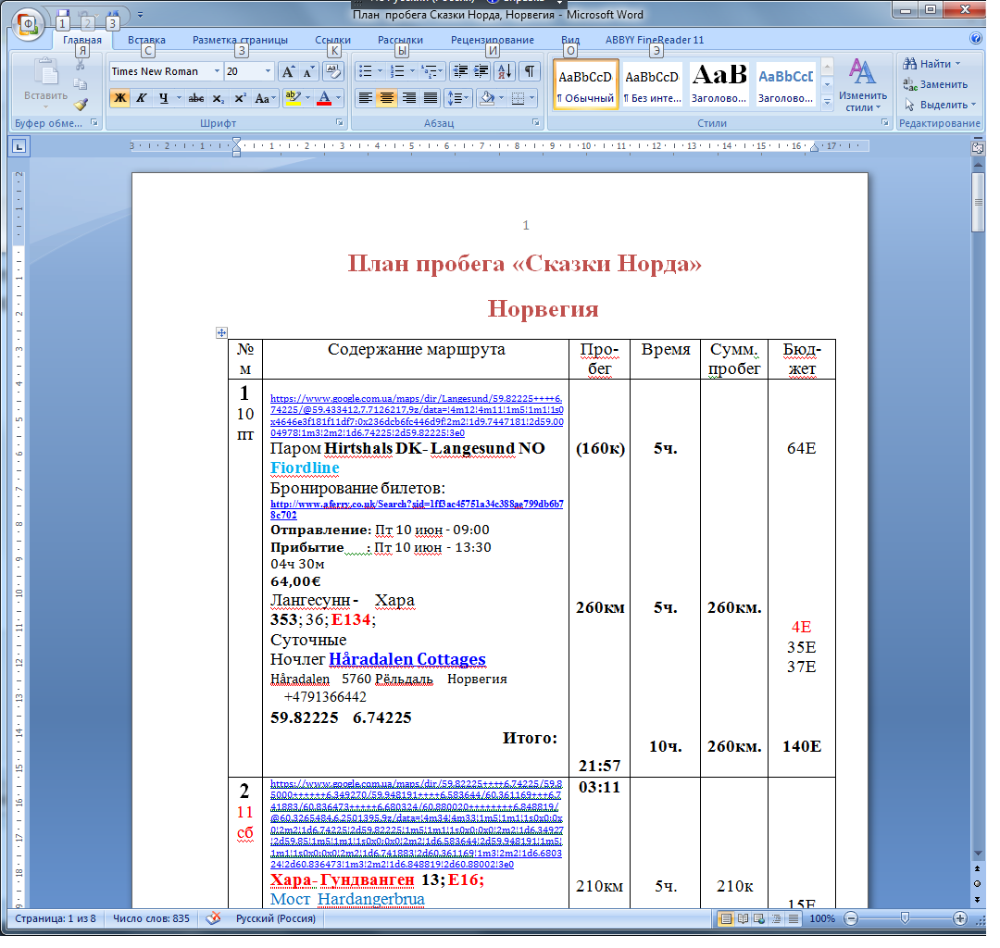Click the justify text alignment icon
Image resolution: width=1000 pixels, height=948 pixels.
(x=430, y=98)
